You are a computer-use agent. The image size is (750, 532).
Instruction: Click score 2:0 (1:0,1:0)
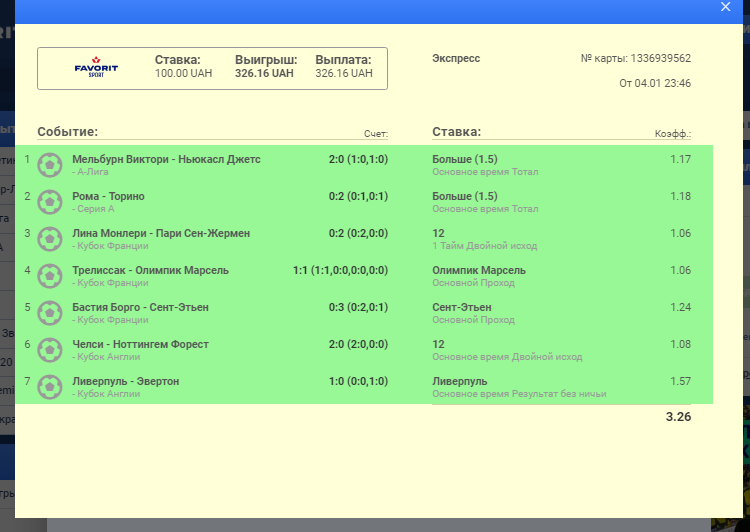pos(358,159)
